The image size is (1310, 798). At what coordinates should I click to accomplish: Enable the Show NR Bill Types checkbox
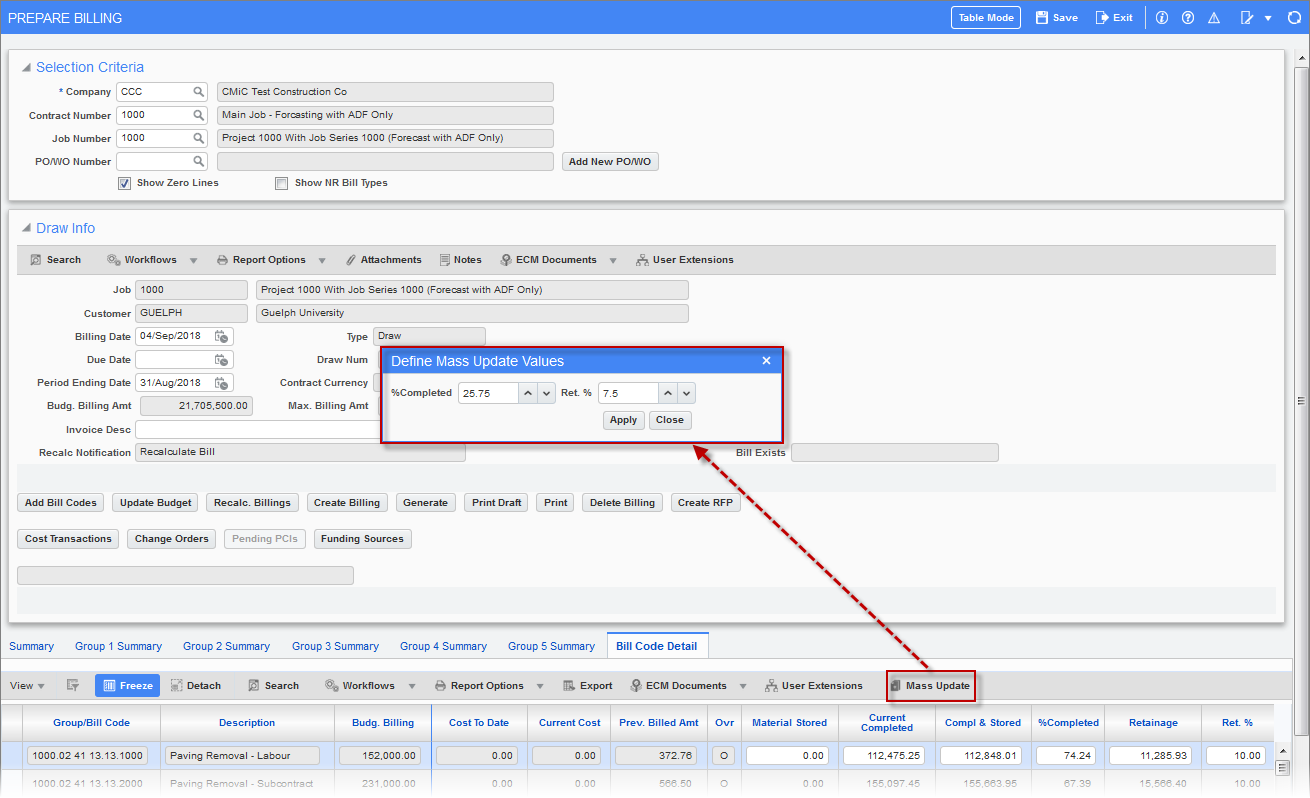282,183
